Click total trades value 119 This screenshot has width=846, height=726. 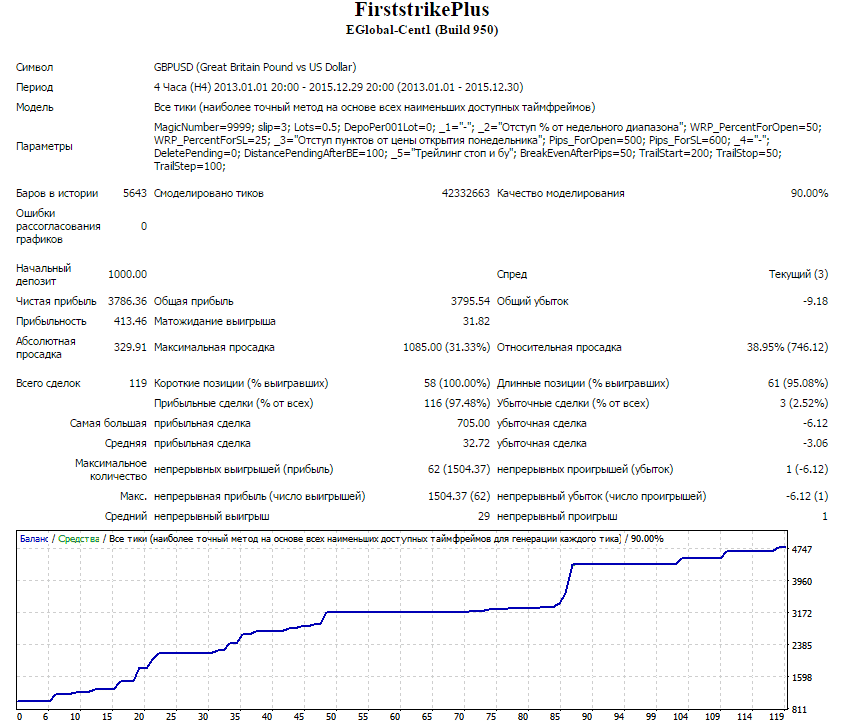[x=138, y=383]
